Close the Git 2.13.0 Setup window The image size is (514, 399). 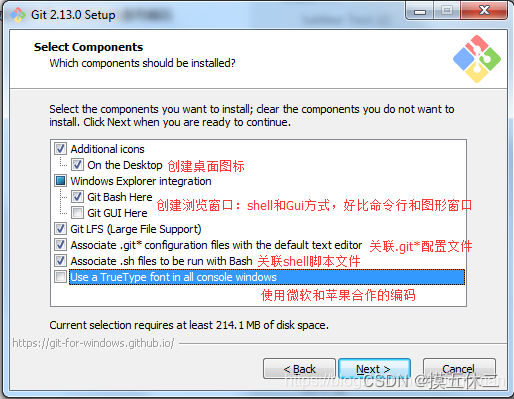[484, 11]
